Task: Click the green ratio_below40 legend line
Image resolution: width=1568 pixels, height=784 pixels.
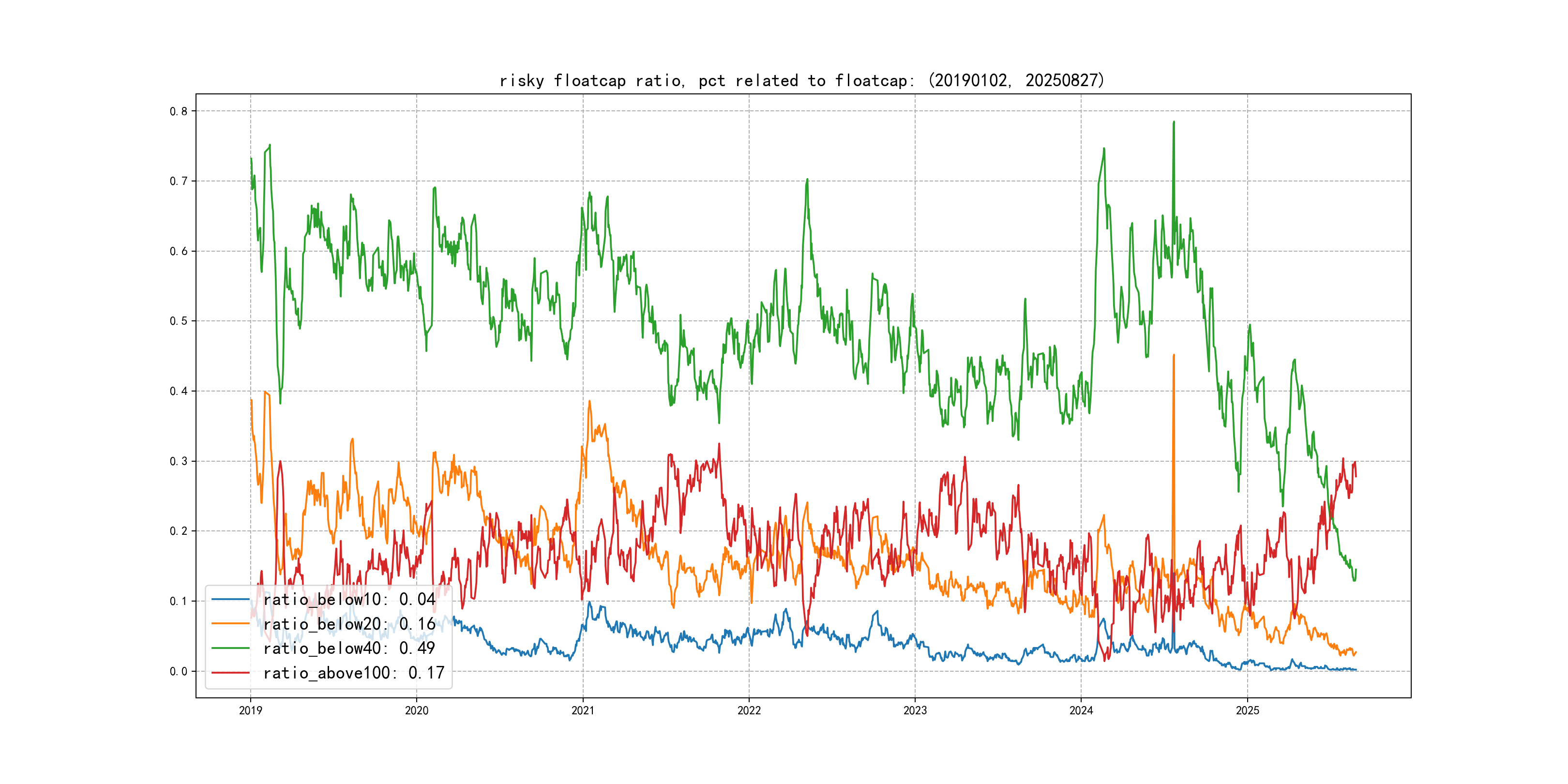Action: click(x=230, y=648)
